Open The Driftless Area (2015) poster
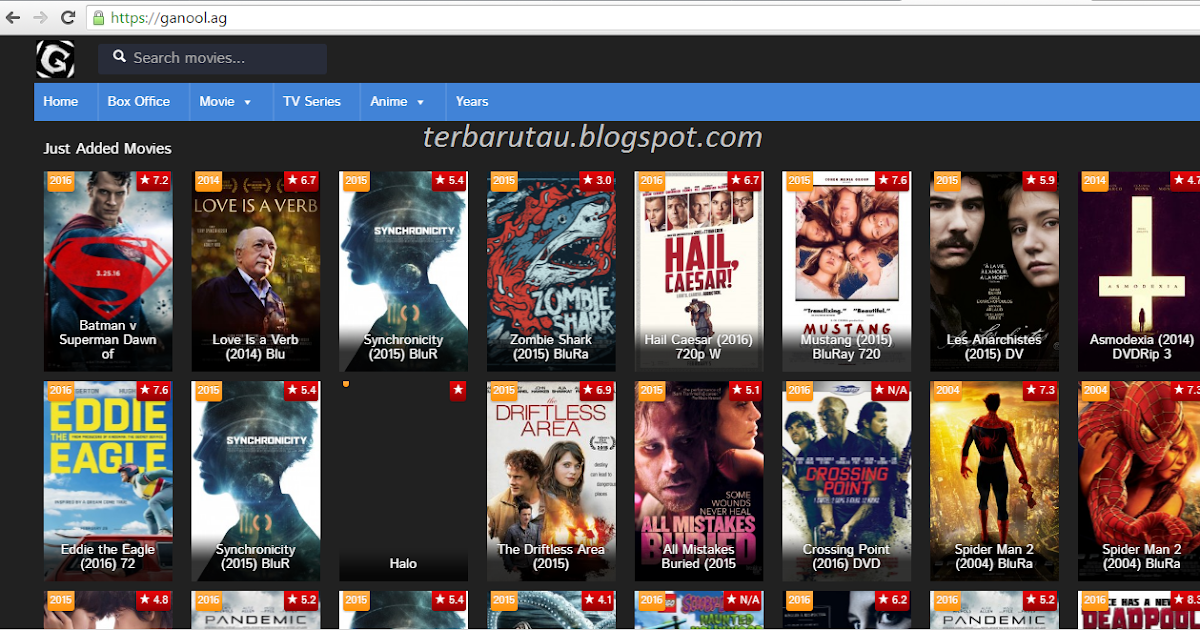 (x=551, y=481)
